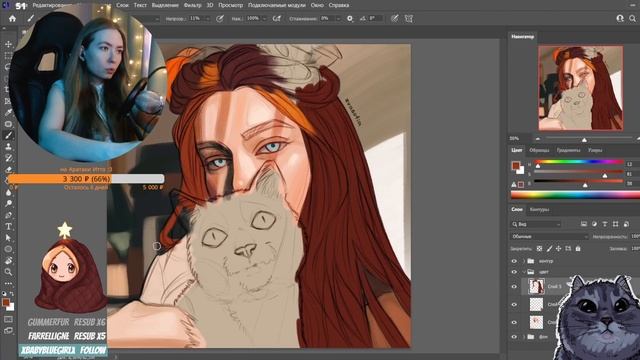Image resolution: width=640 pixels, height=360 pixels.
Task: Open the smoothing options gear
Action: pos(350,19)
